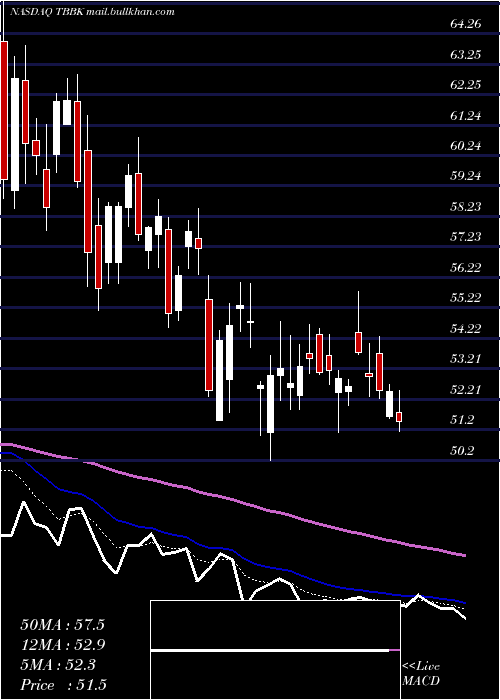Viewport: 500px width, 700px height.
Task: Click the 64.26 price axis label
Action: point(466,24)
